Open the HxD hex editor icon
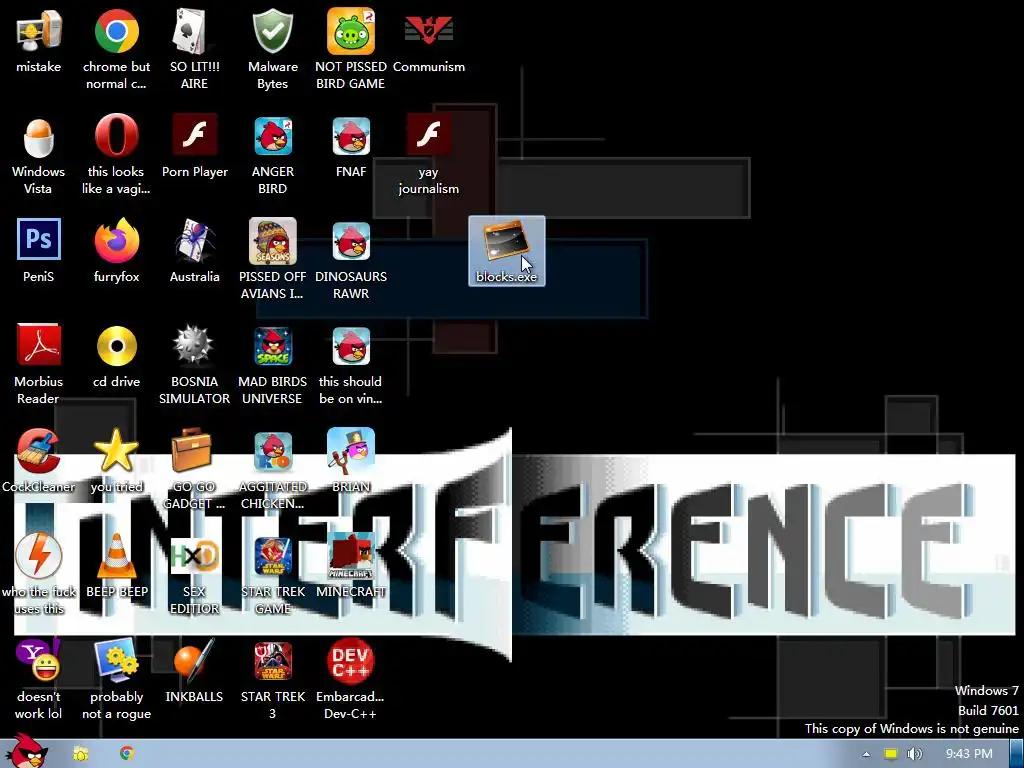 [x=194, y=556]
